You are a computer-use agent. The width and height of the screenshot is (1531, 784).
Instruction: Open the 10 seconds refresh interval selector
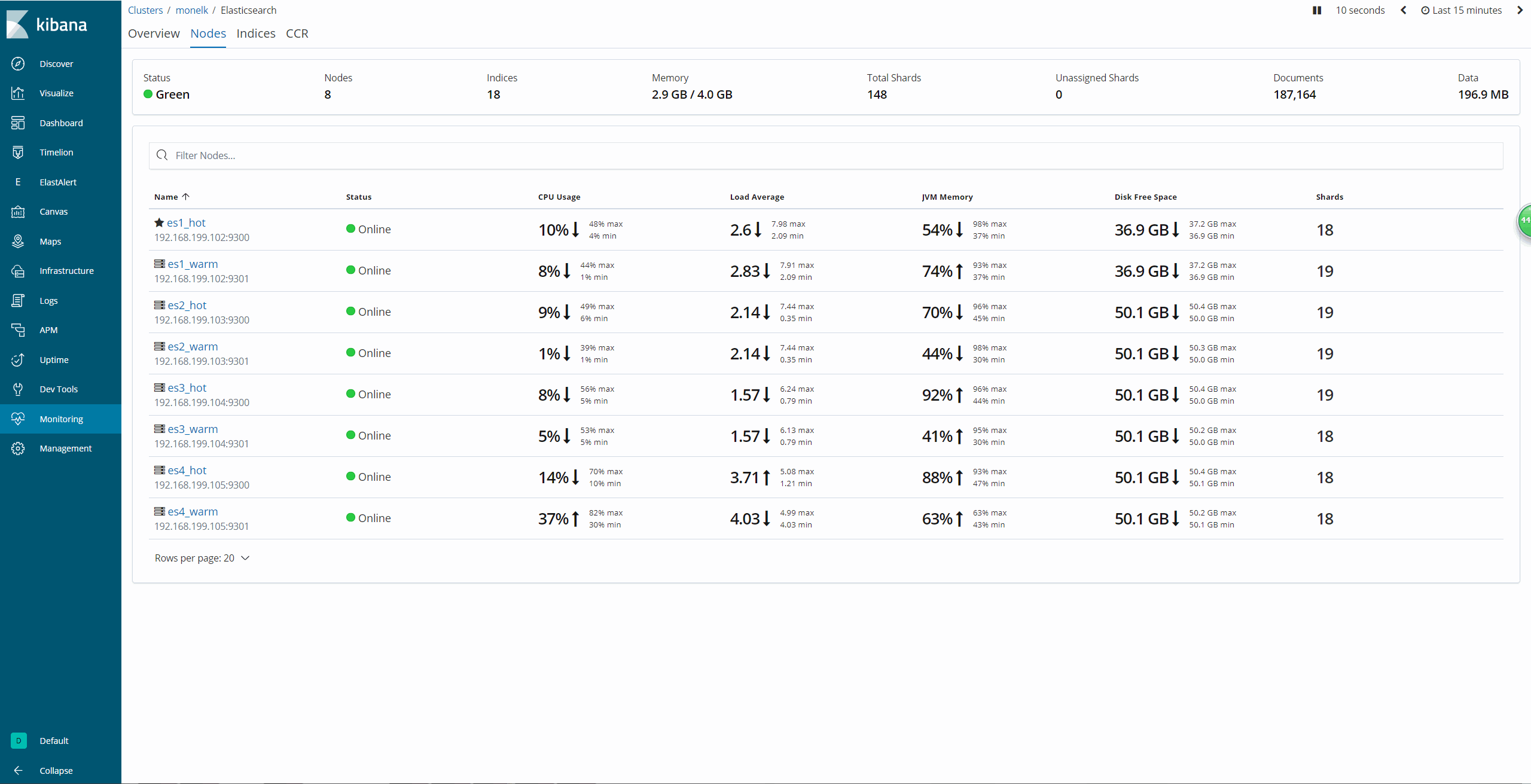pos(1360,10)
